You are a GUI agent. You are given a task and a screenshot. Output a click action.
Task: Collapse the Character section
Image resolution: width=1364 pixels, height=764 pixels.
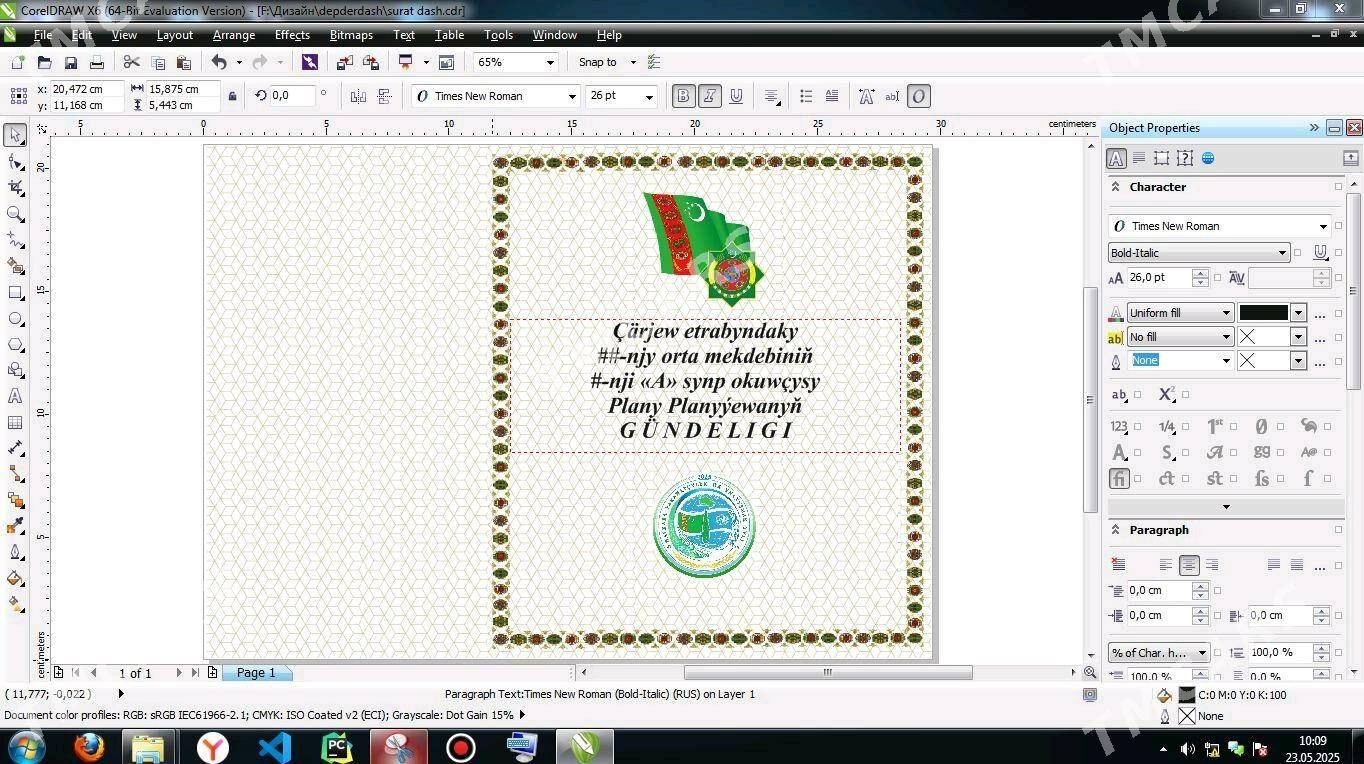tap(1115, 186)
